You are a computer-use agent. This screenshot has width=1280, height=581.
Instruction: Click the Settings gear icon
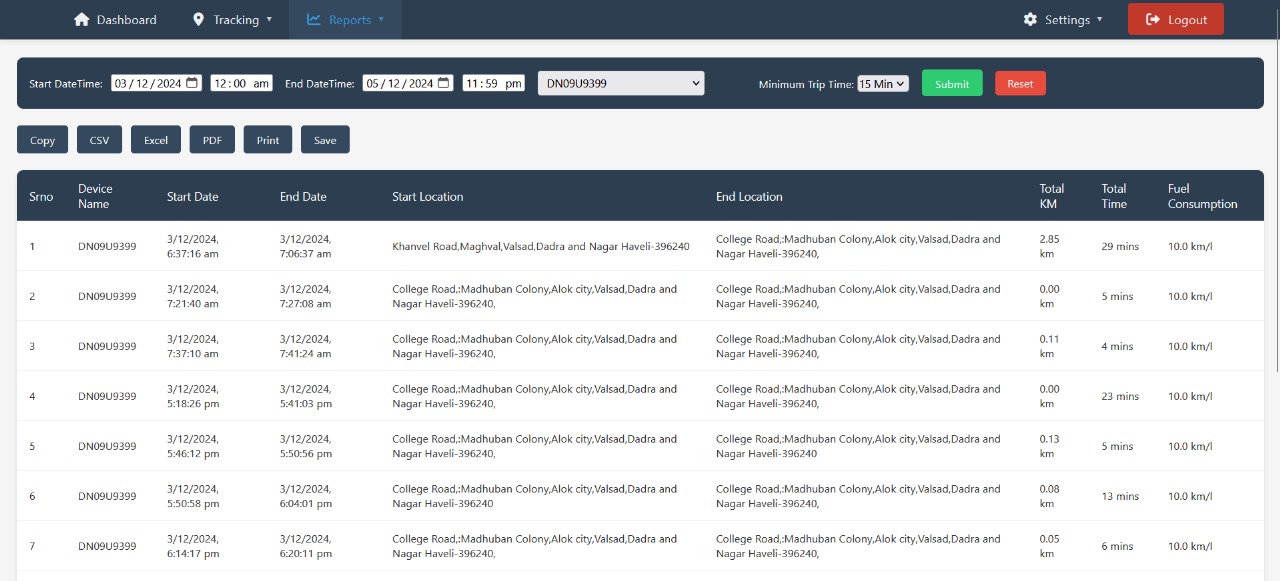(x=1029, y=19)
